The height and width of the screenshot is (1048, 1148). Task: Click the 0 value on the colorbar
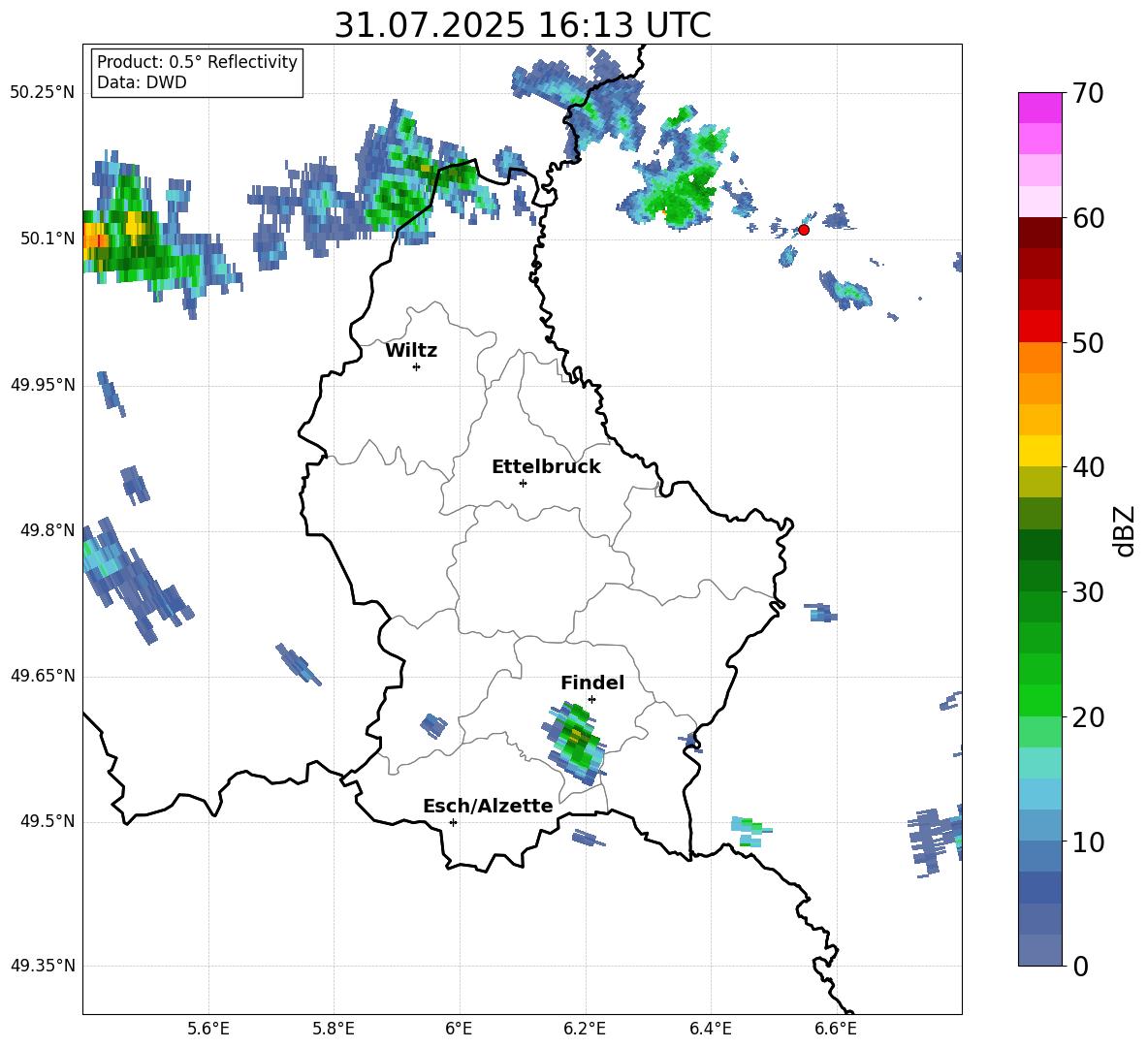(x=1081, y=966)
